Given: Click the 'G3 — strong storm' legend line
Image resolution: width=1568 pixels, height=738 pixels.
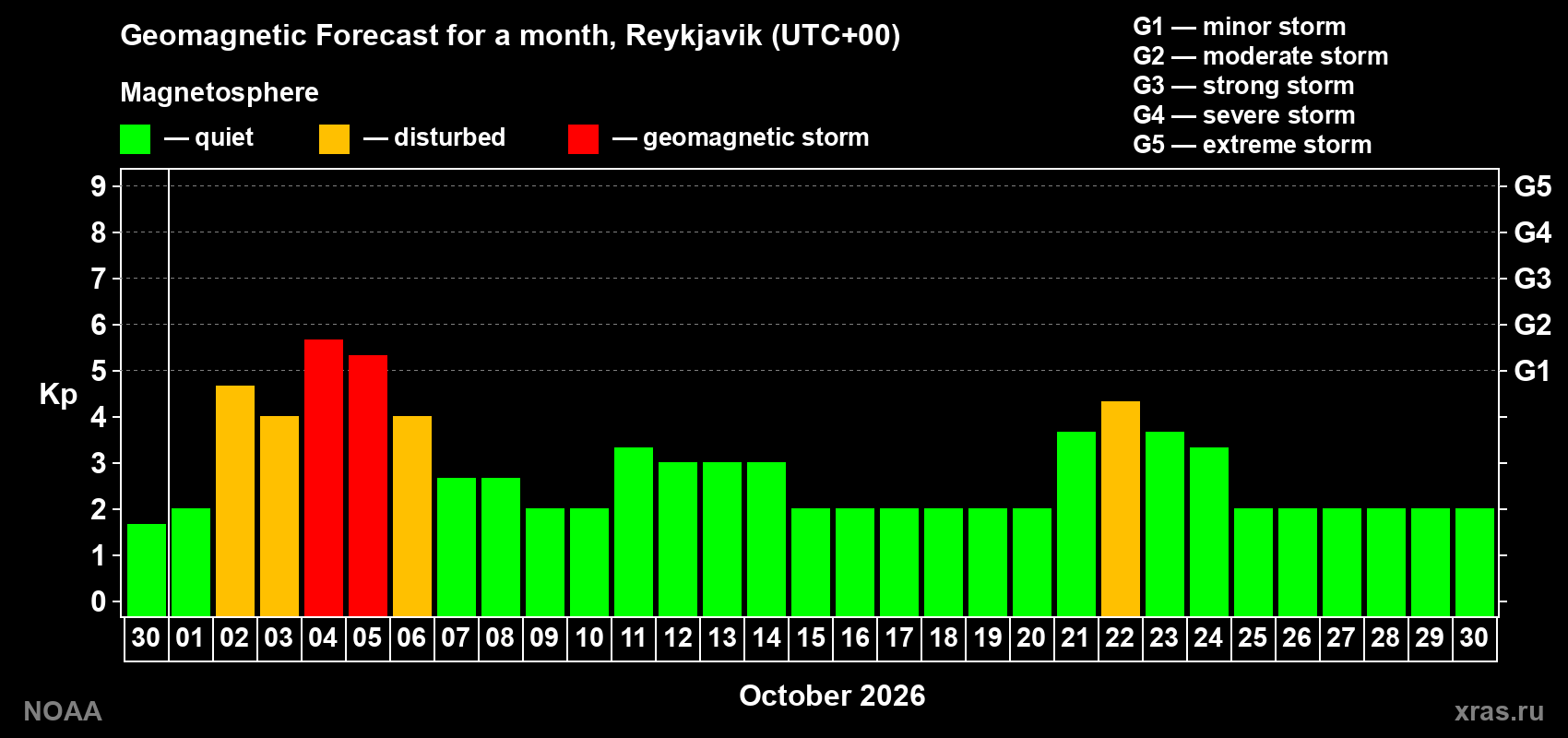Looking at the screenshot, I should (x=1243, y=86).
